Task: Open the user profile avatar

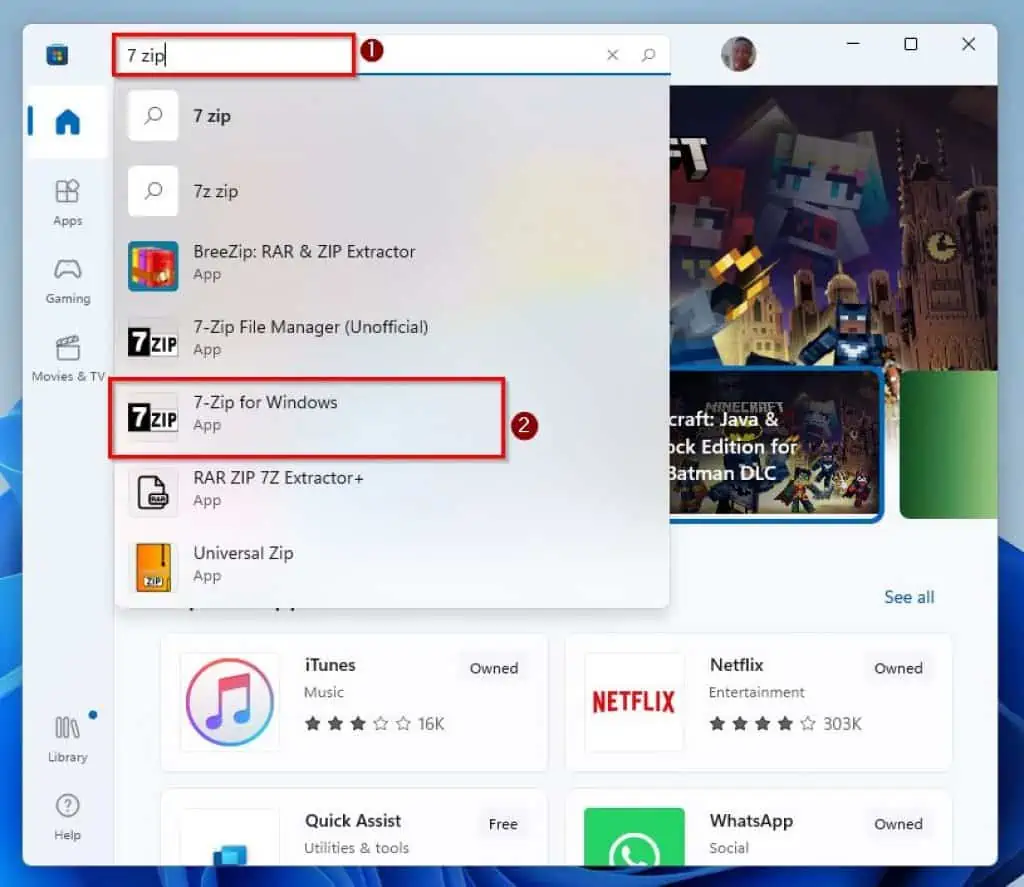Action: (738, 54)
